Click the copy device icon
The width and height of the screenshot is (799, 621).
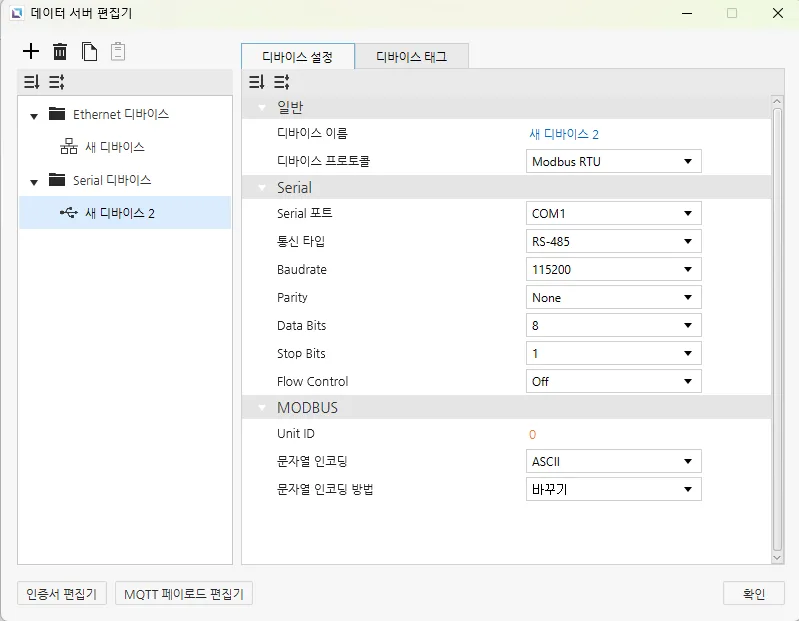tap(89, 51)
